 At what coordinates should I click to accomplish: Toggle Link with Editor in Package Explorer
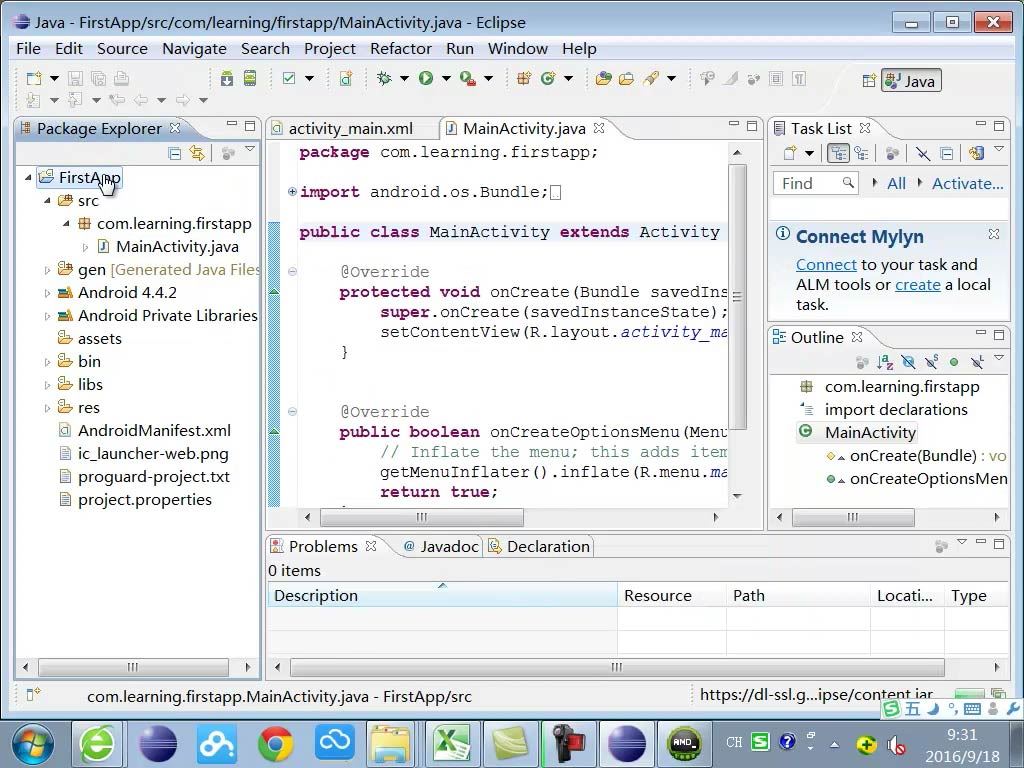[x=197, y=153]
